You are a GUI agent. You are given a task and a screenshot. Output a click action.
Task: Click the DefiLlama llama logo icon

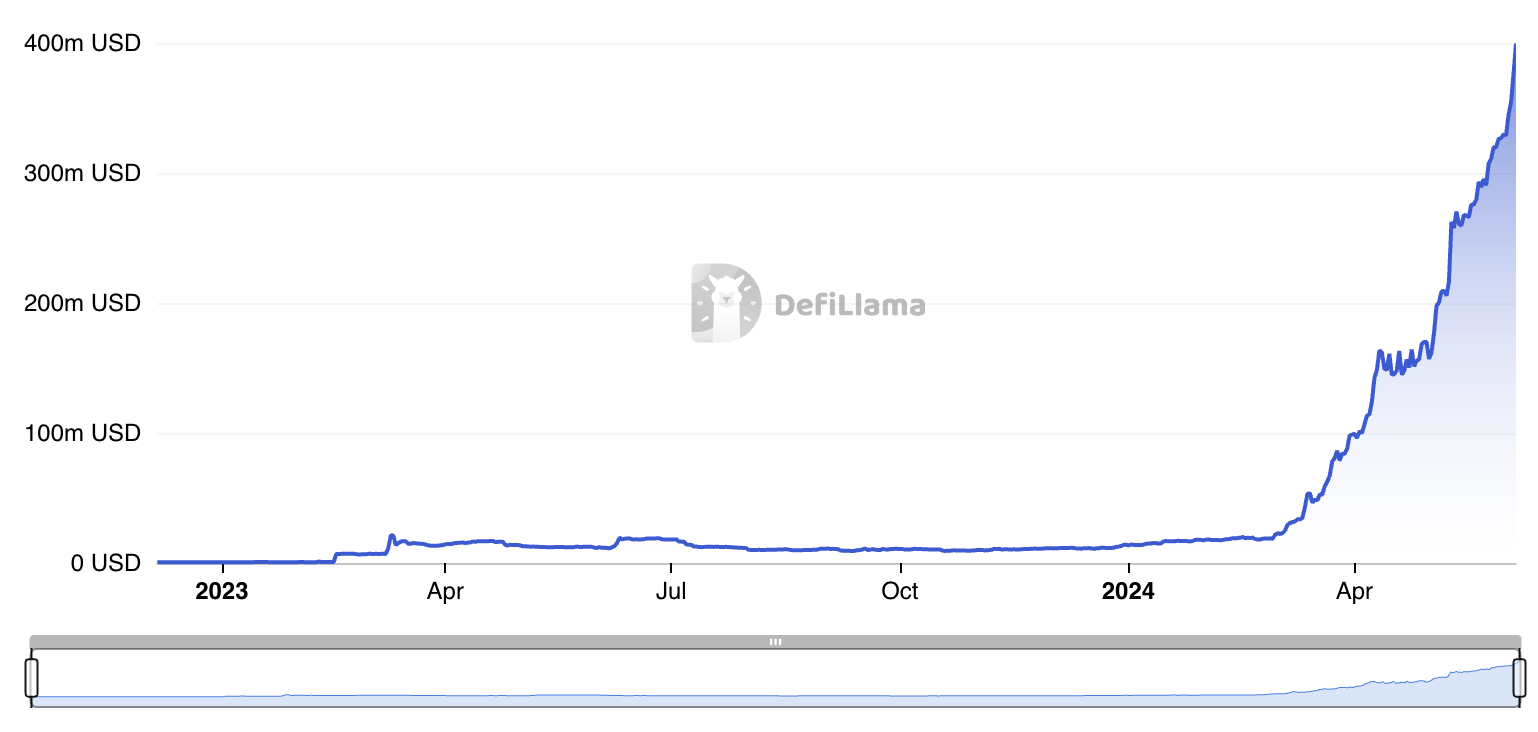725,303
